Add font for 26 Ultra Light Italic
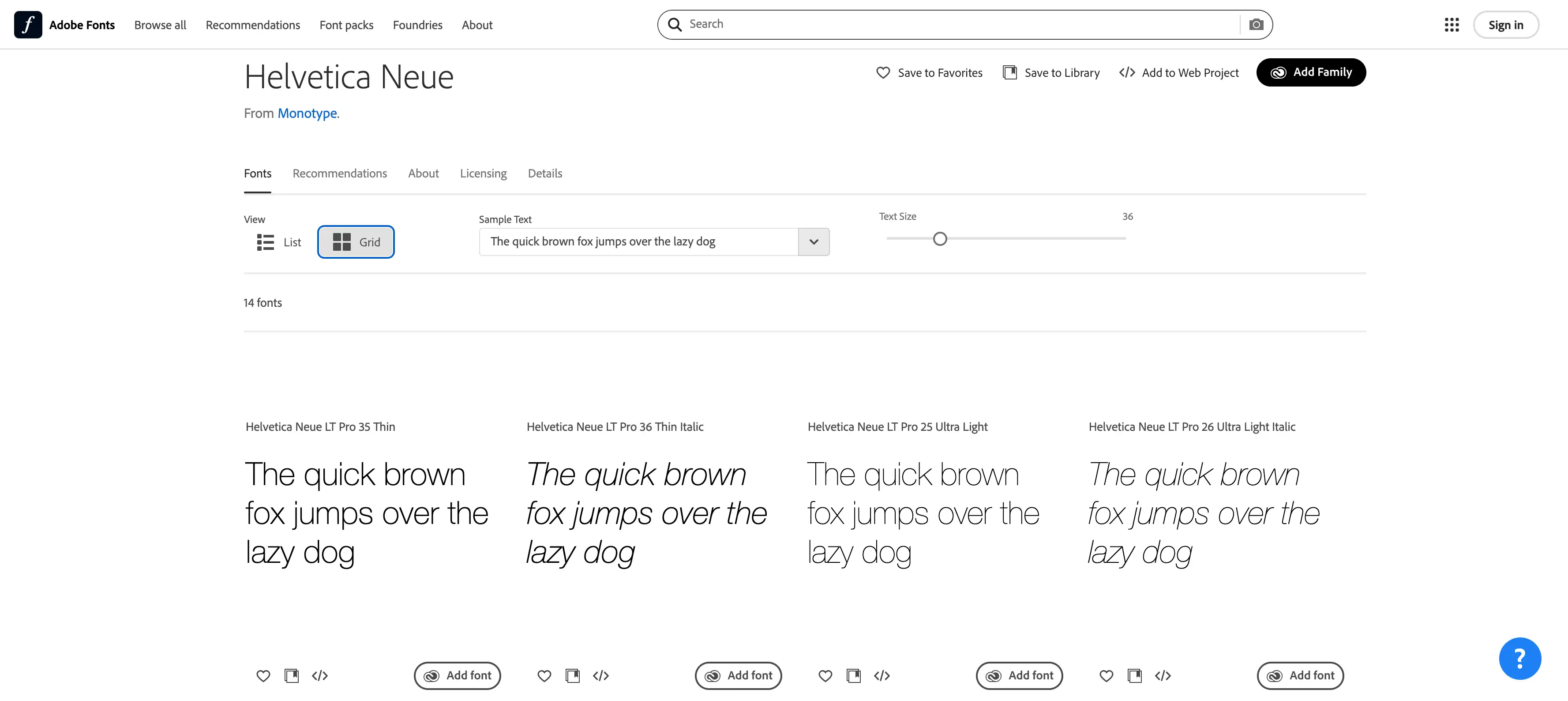This screenshot has width=1568, height=701. click(1301, 675)
